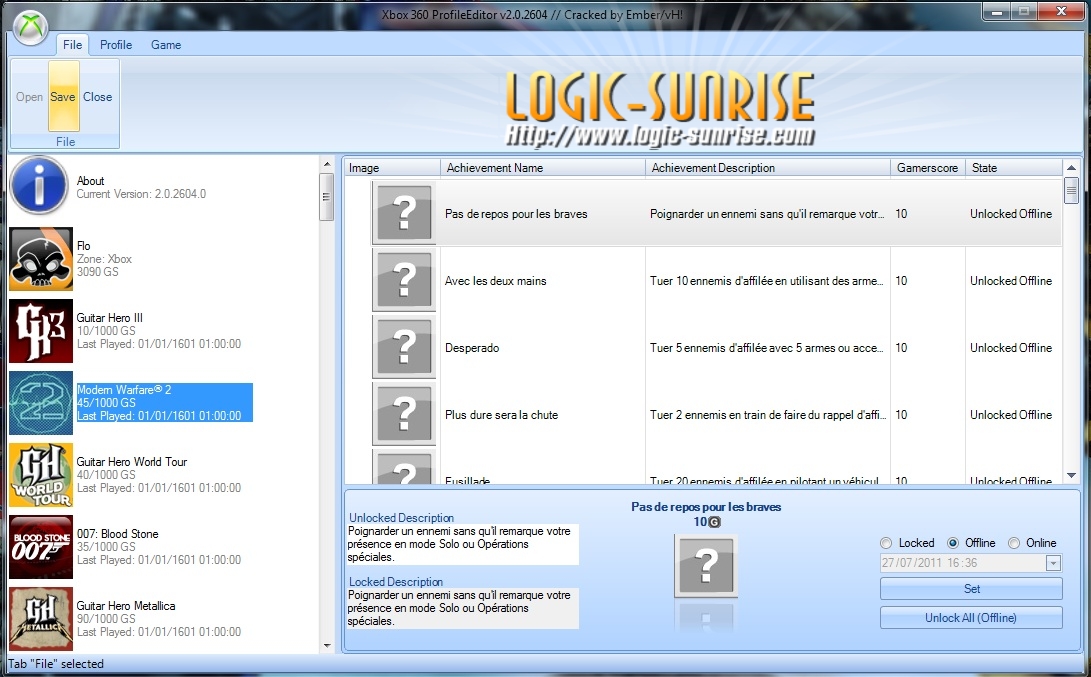1091x677 pixels.
Task: Sort by Gamerscore column header
Action: coord(928,168)
